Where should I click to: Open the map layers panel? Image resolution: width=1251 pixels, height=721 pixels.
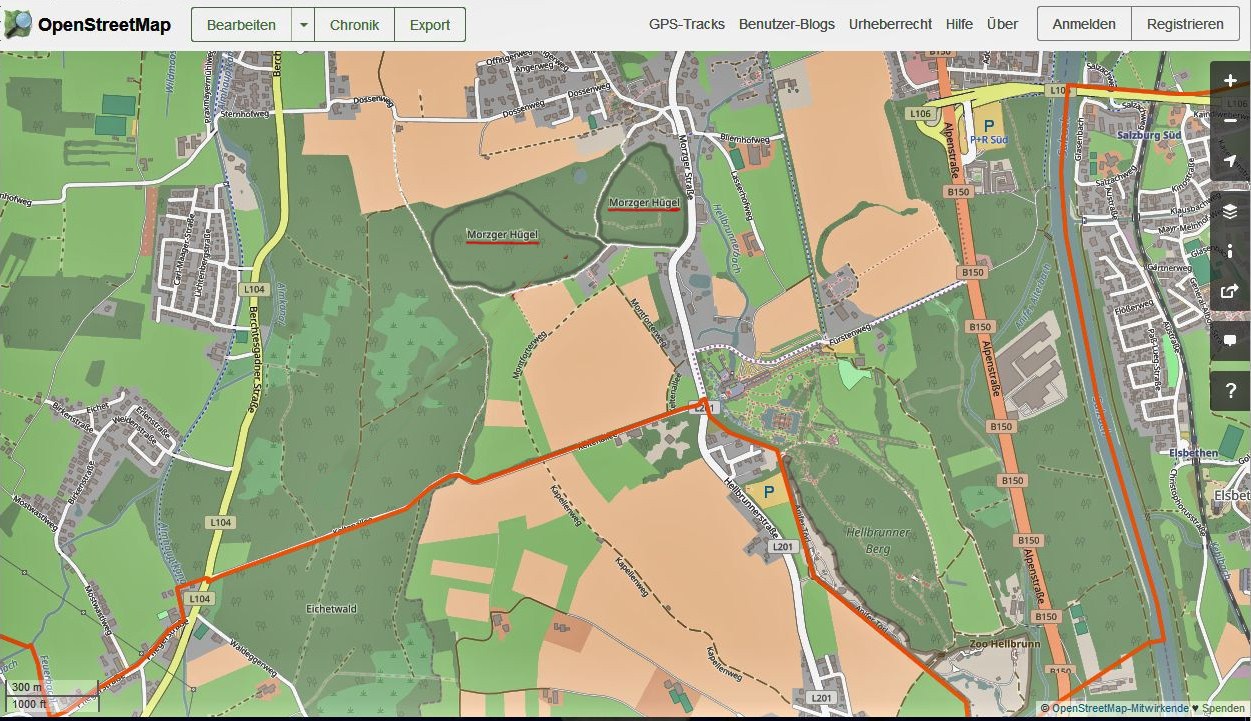click(1230, 211)
